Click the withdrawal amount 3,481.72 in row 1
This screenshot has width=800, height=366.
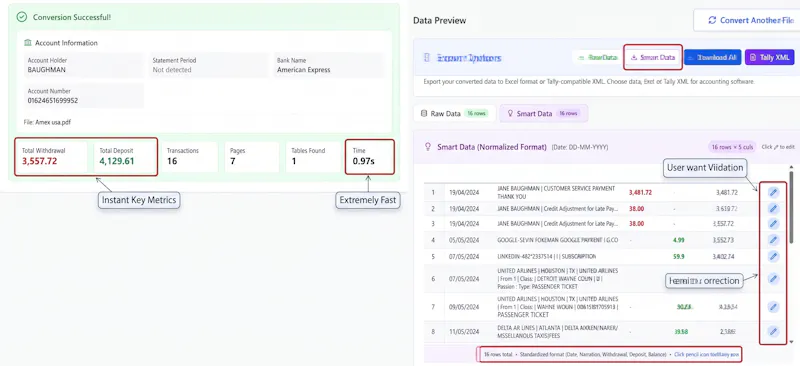[x=640, y=192]
